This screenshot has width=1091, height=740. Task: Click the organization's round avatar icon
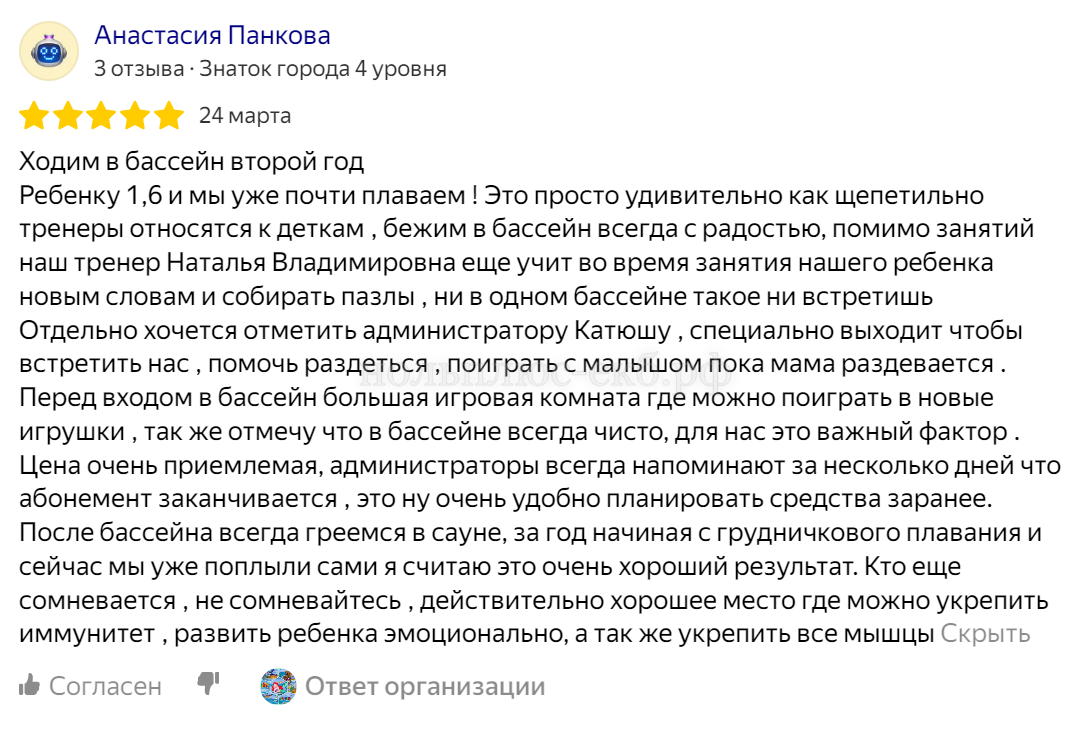[x=278, y=686]
